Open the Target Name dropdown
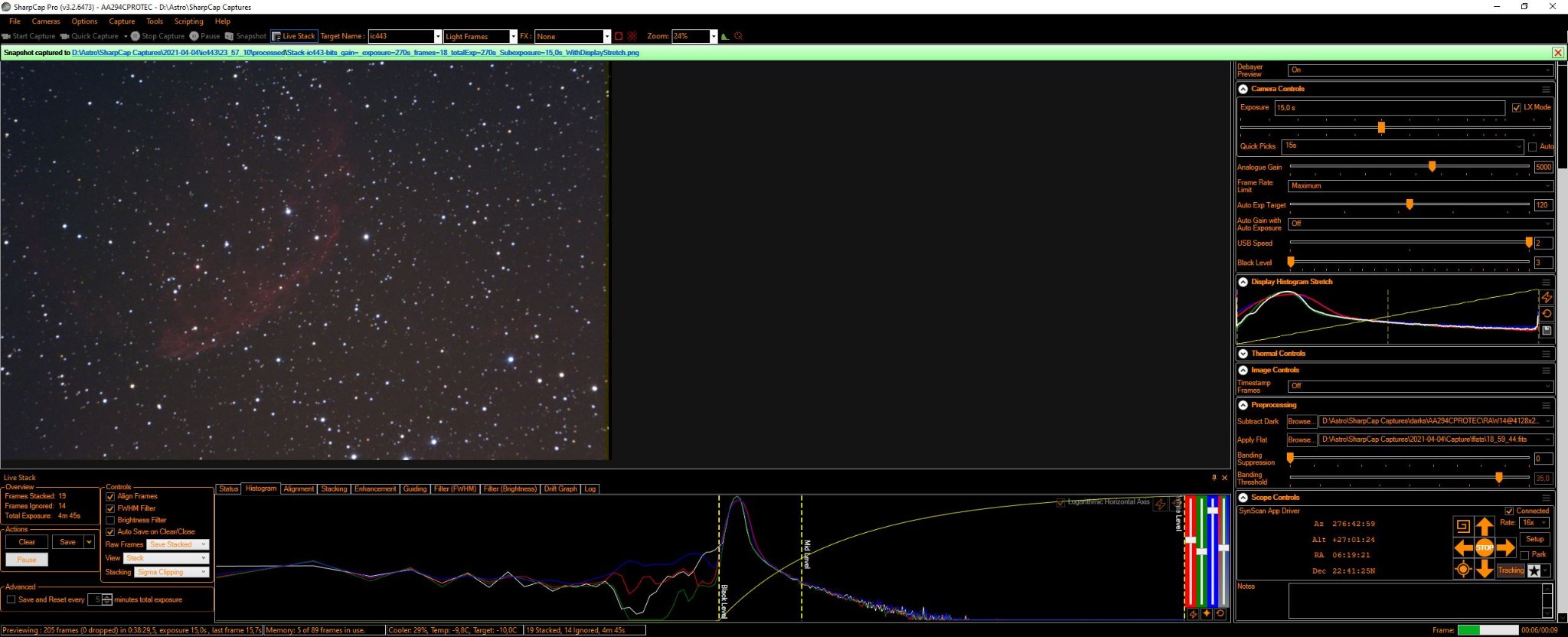This screenshot has height=637, width=1568. (438, 36)
